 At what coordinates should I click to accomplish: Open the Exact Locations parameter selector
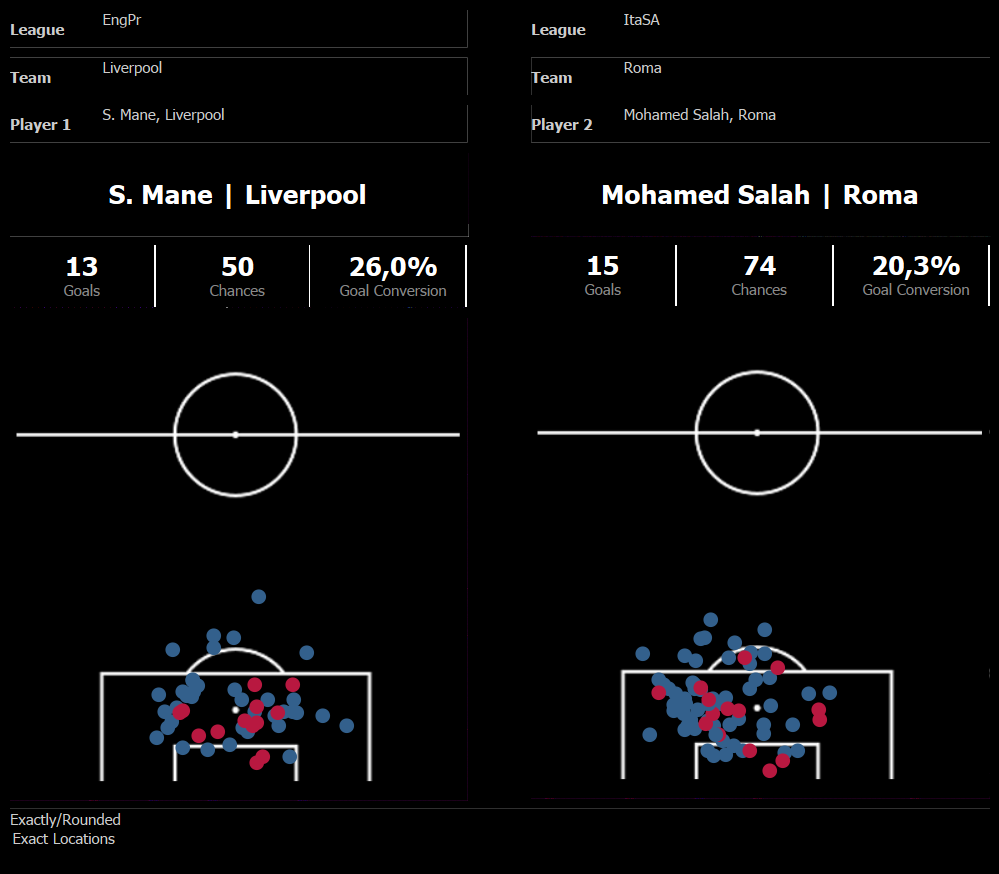[64, 839]
